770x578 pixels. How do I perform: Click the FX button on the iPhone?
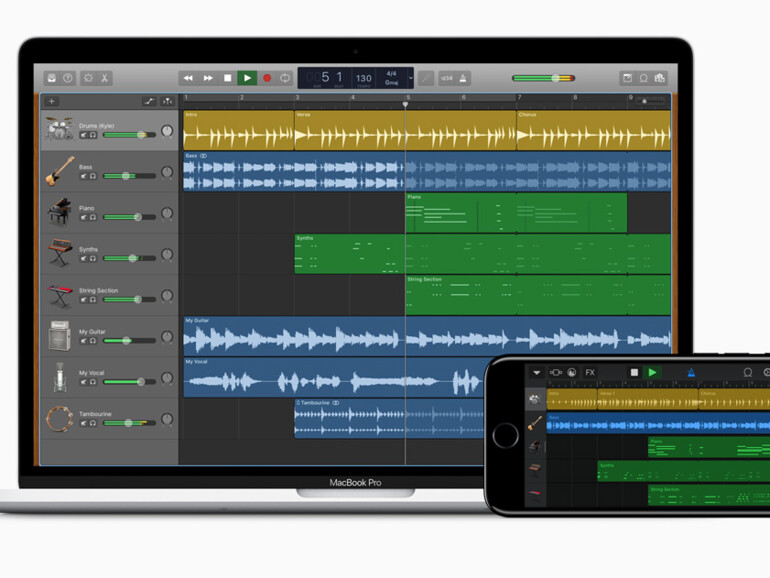[589, 373]
